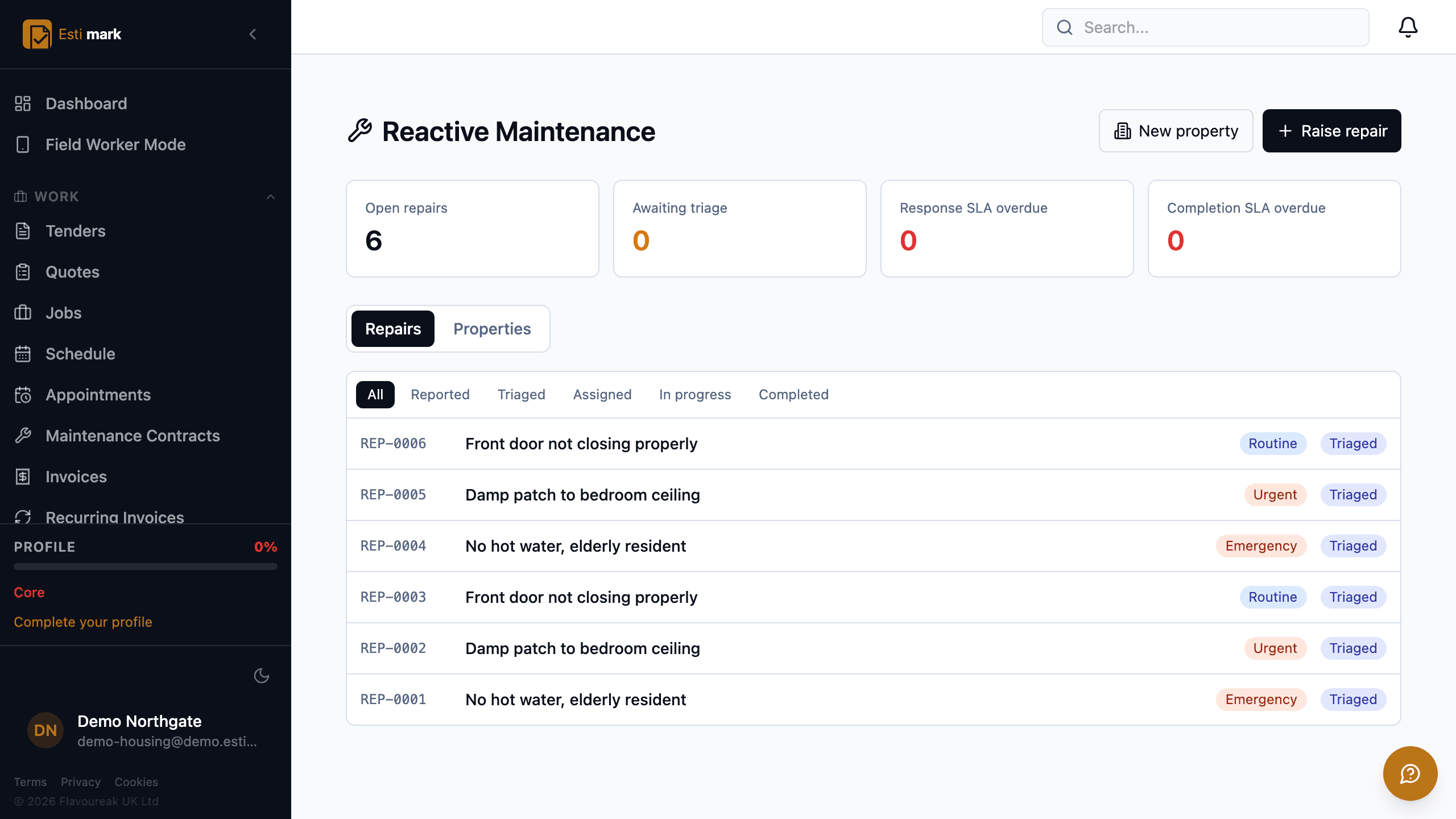
Task: Filter repairs by Triaged status
Action: tap(522, 395)
